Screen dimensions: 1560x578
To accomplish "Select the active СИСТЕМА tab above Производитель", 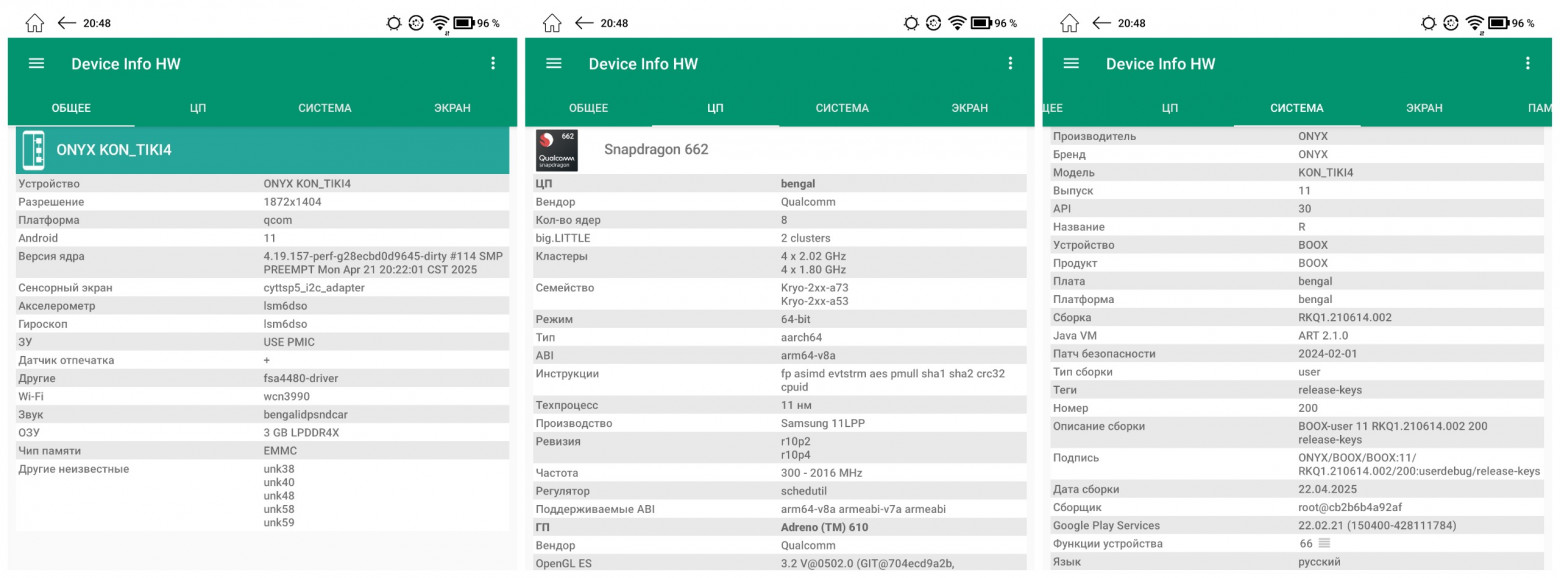I will 1297,108.
